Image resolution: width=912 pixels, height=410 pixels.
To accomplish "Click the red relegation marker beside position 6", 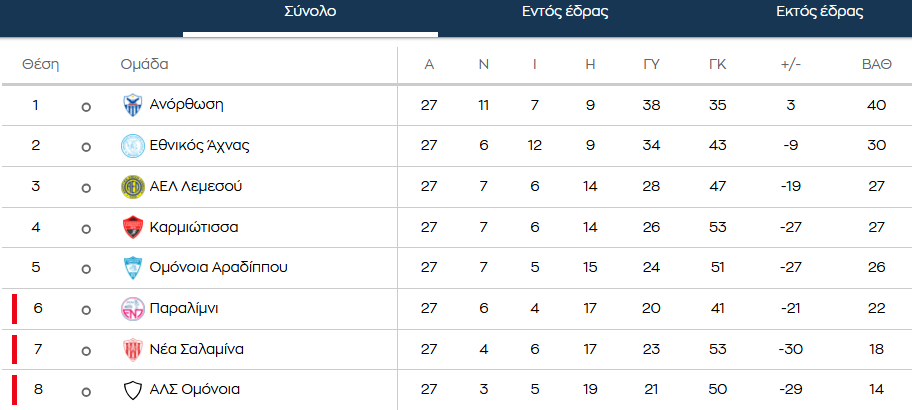I will pyautogui.click(x=15, y=309).
